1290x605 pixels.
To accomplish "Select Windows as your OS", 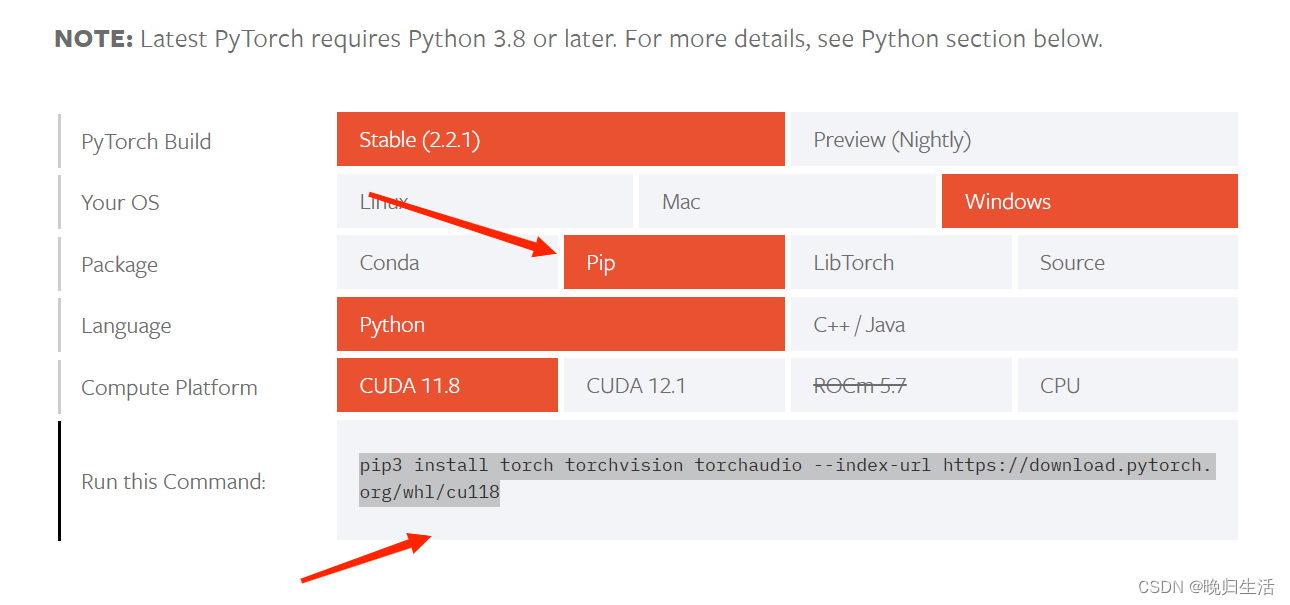I will (x=1090, y=201).
